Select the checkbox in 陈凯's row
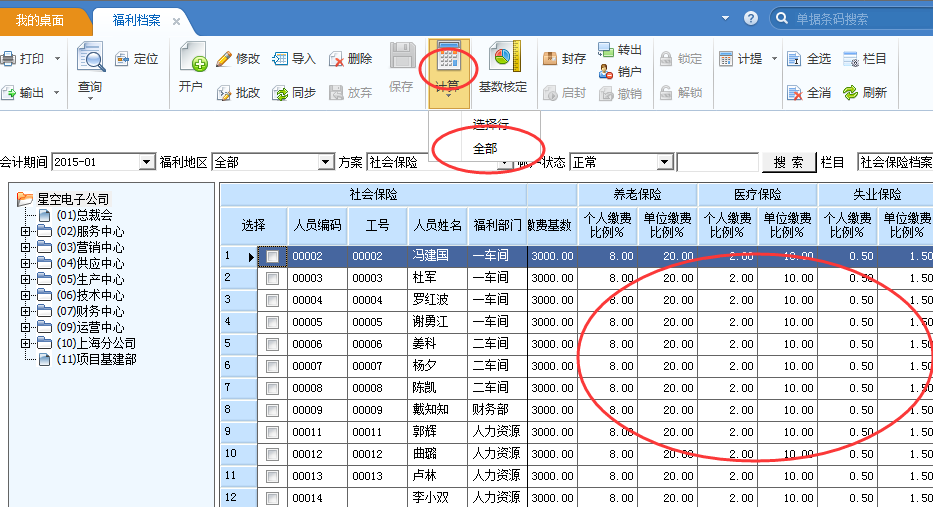The height and width of the screenshot is (507, 933). [x=273, y=388]
